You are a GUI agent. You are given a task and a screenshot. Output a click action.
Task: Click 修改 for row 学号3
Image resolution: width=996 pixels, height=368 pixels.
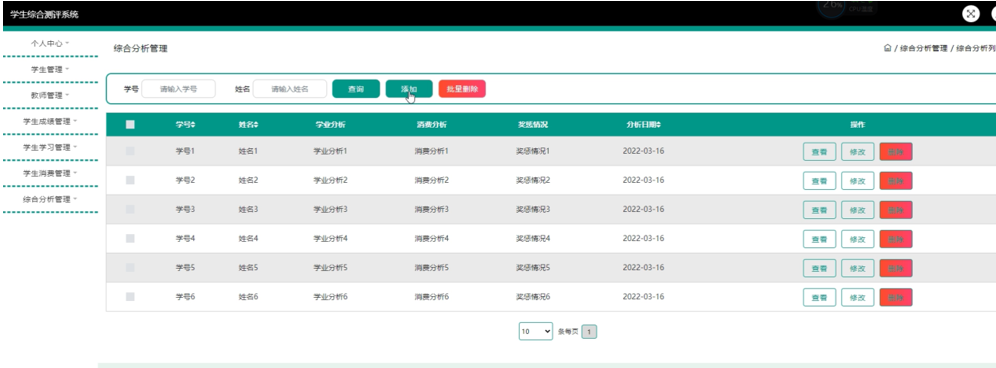(x=858, y=210)
